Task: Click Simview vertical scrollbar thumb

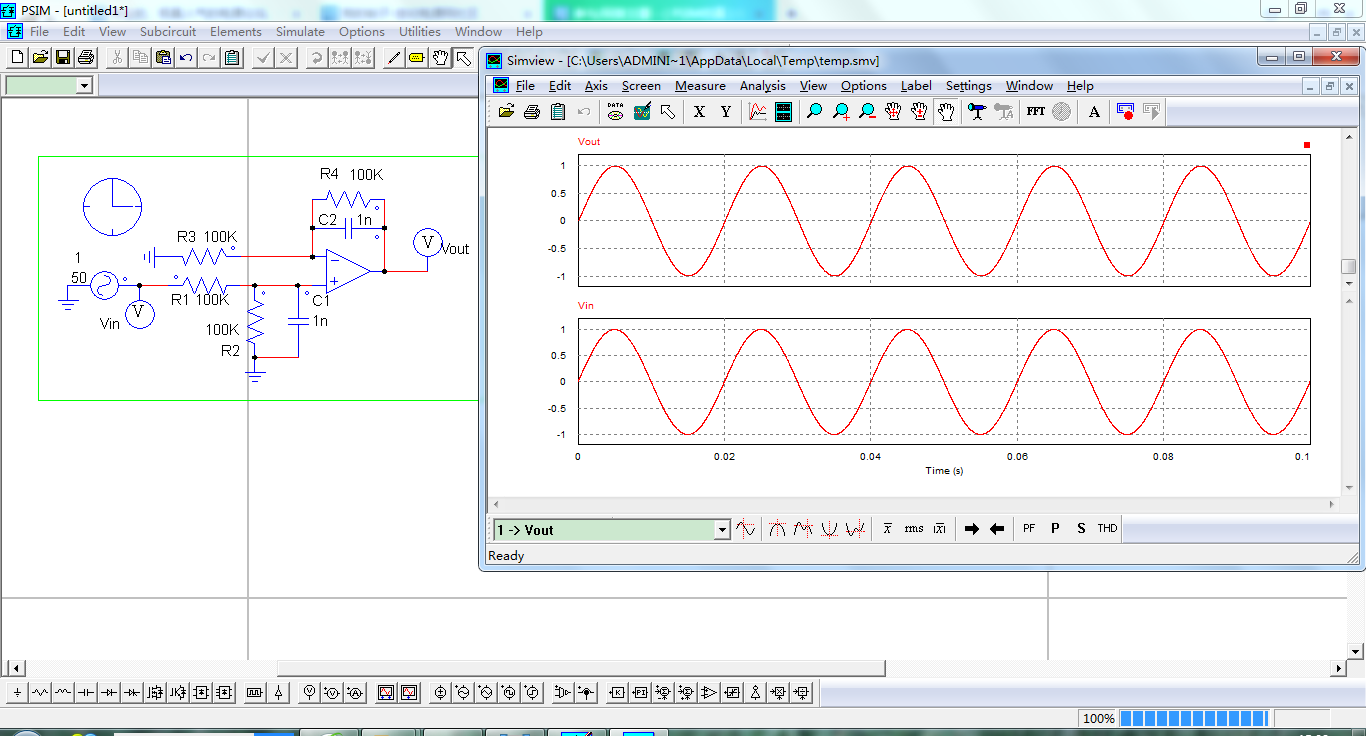Action: click(x=1348, y=267)
